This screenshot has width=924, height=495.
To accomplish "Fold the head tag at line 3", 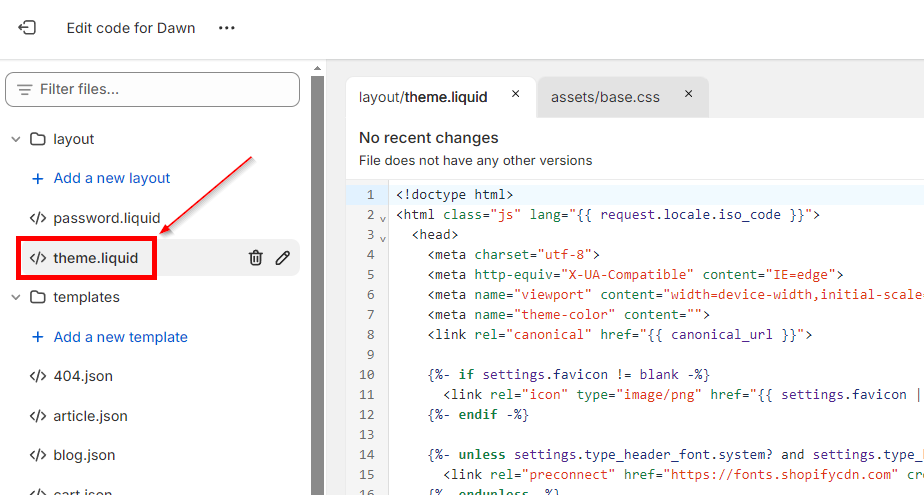I will 383,239.
